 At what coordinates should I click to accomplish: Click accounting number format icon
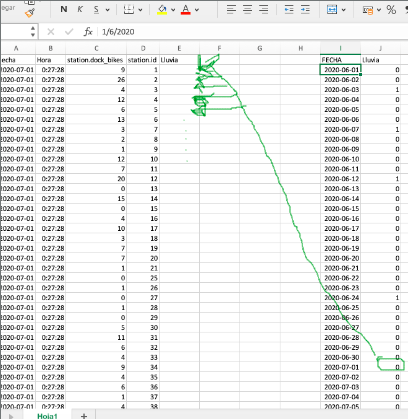pos(368,10)
